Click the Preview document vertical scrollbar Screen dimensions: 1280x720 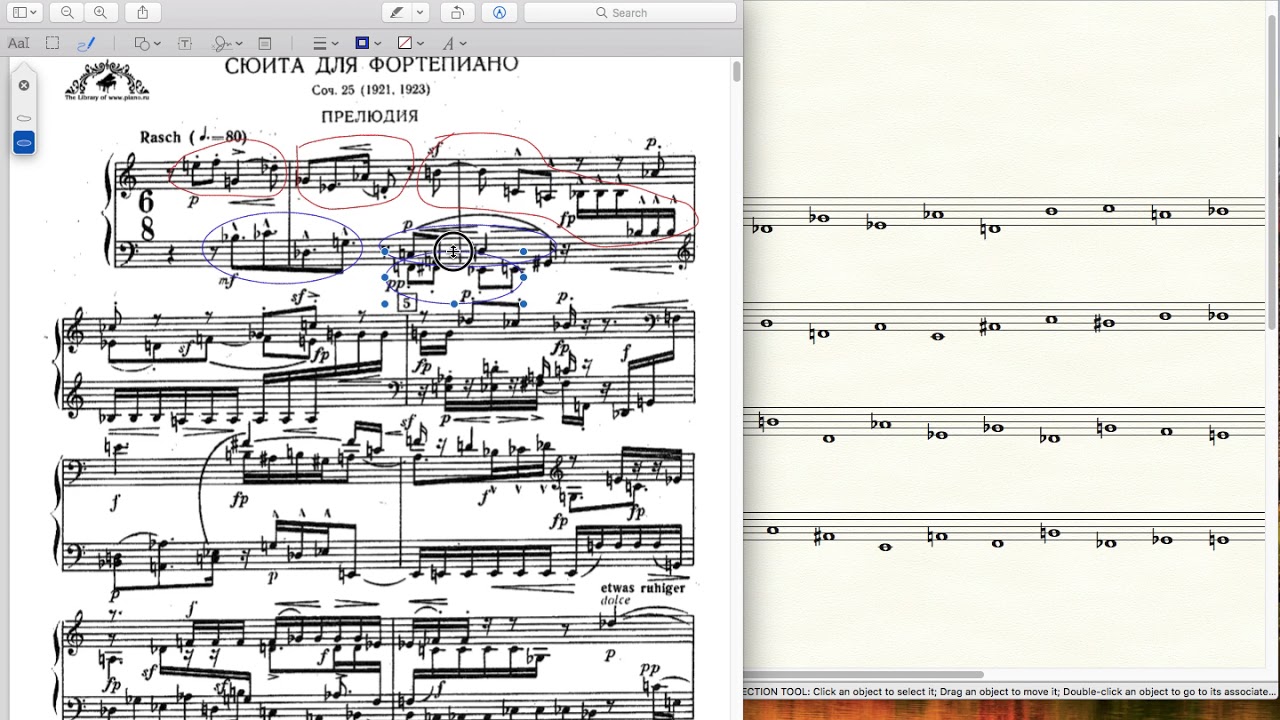click(x=737, y=72)
